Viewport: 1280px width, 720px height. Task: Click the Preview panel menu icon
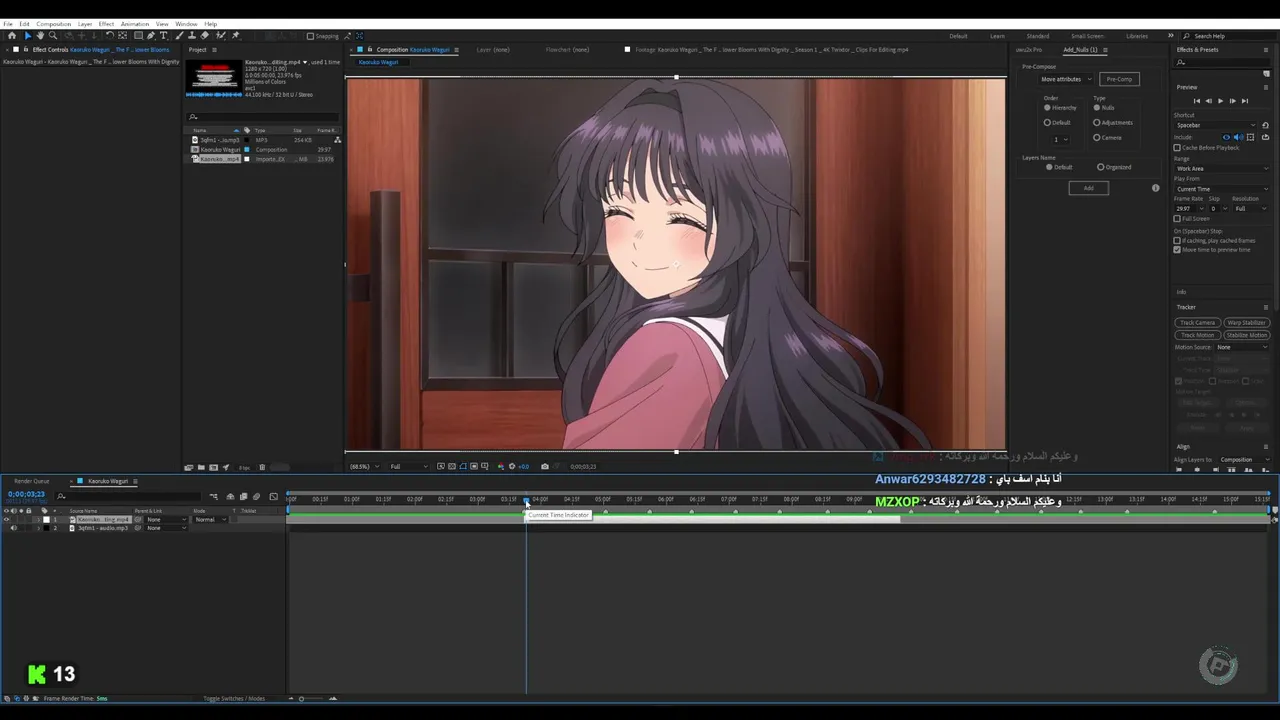[1266, 87]
